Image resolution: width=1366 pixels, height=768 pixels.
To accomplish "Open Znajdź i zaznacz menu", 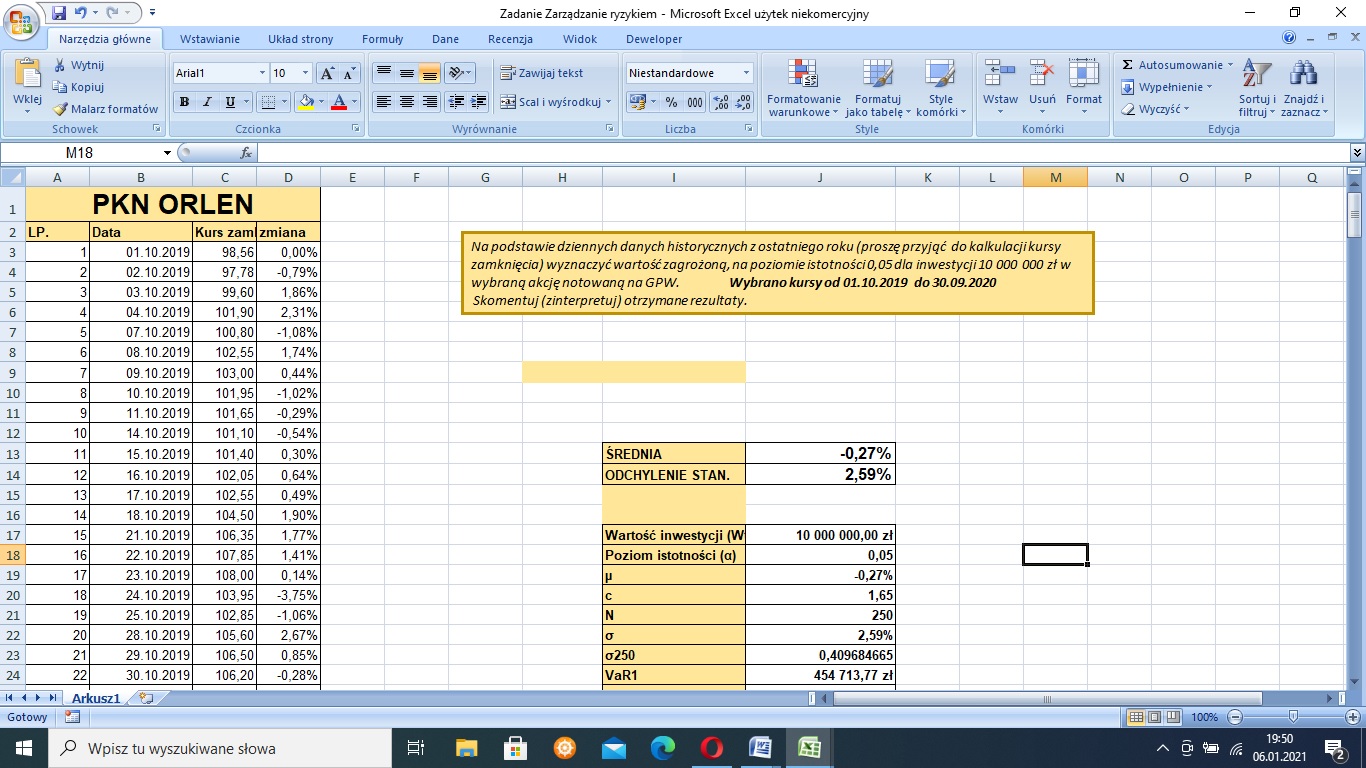I will [x=1304, y=88].
